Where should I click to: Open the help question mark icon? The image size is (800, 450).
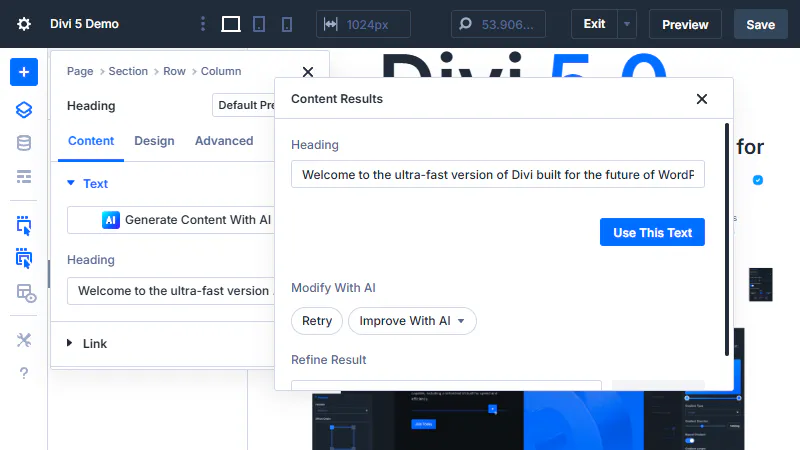tap(24, 373)
